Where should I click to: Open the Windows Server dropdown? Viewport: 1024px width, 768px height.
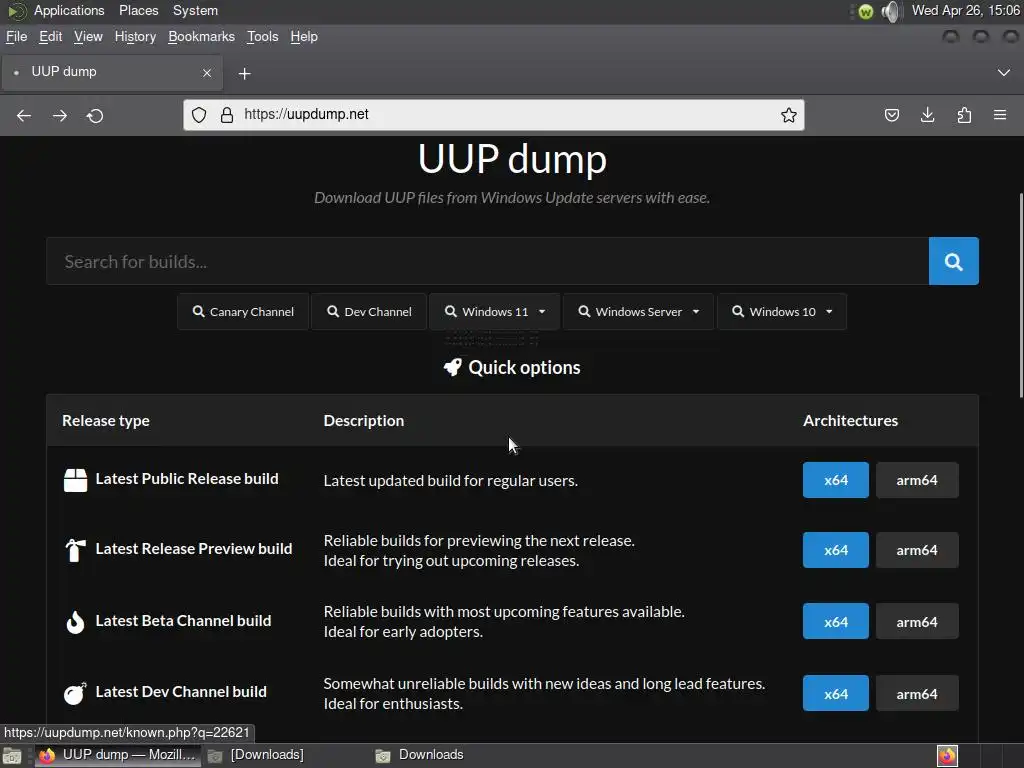pyautogui.click(x=638, y=312)
